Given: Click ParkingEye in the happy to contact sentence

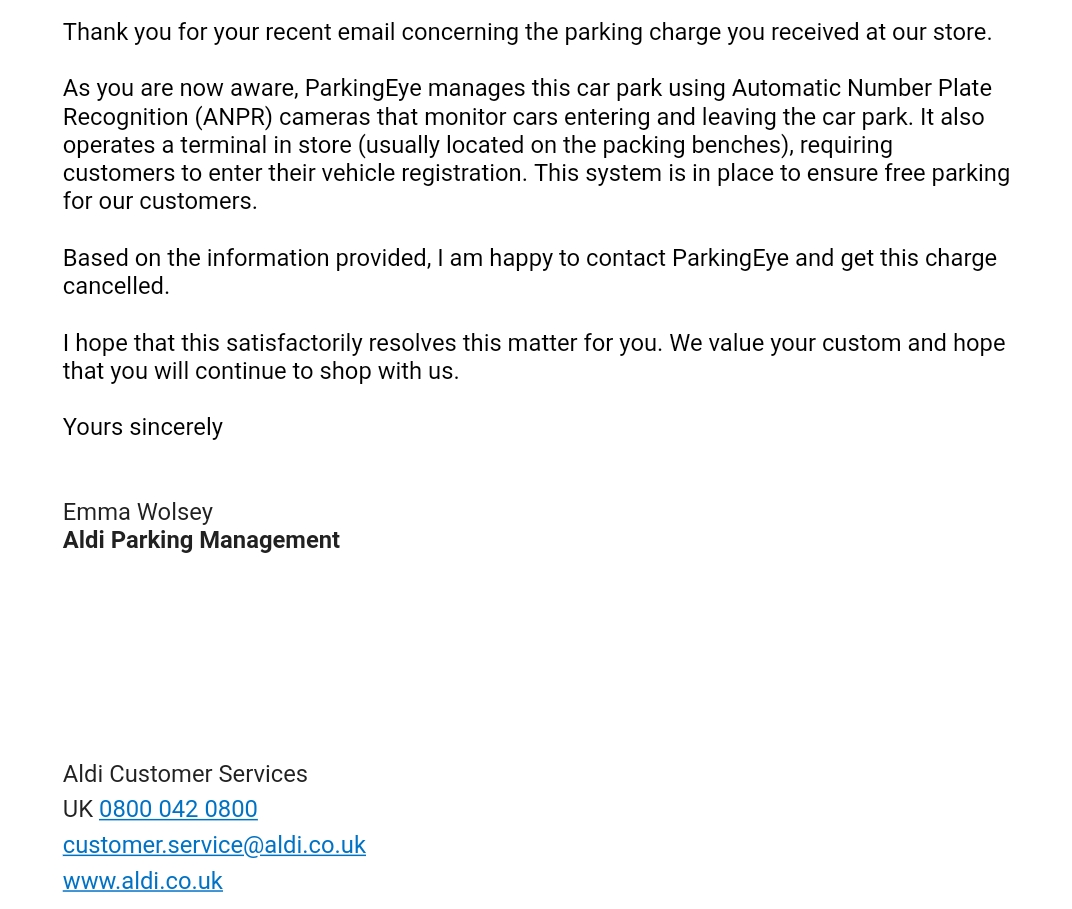Looking at the screenshot, I should 730,258.
